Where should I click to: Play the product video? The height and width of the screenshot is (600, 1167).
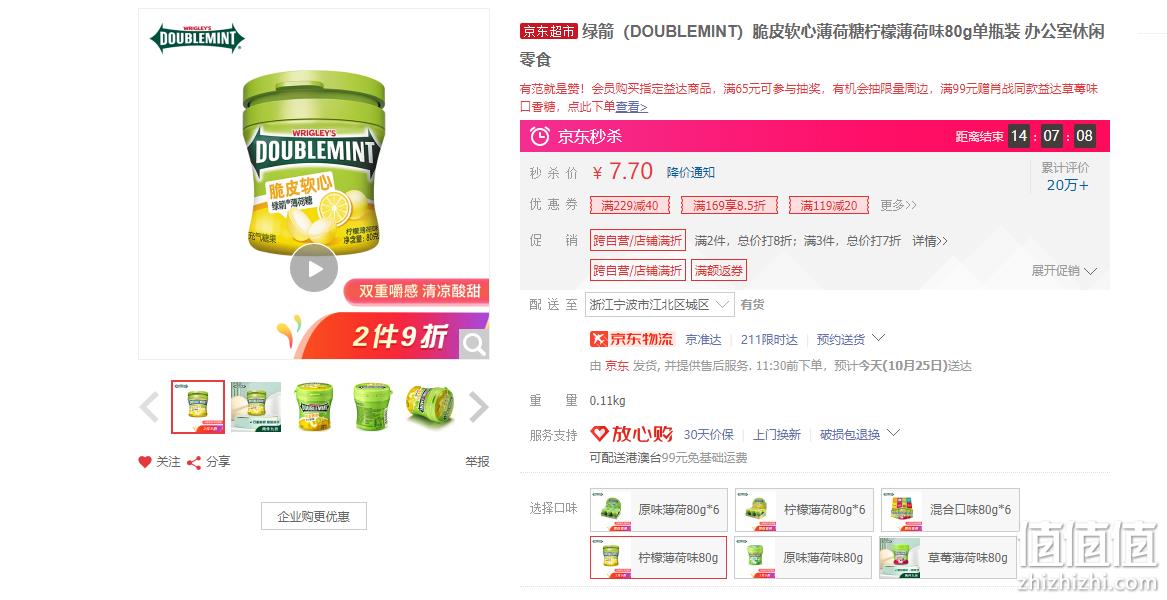tap(313, 268)
